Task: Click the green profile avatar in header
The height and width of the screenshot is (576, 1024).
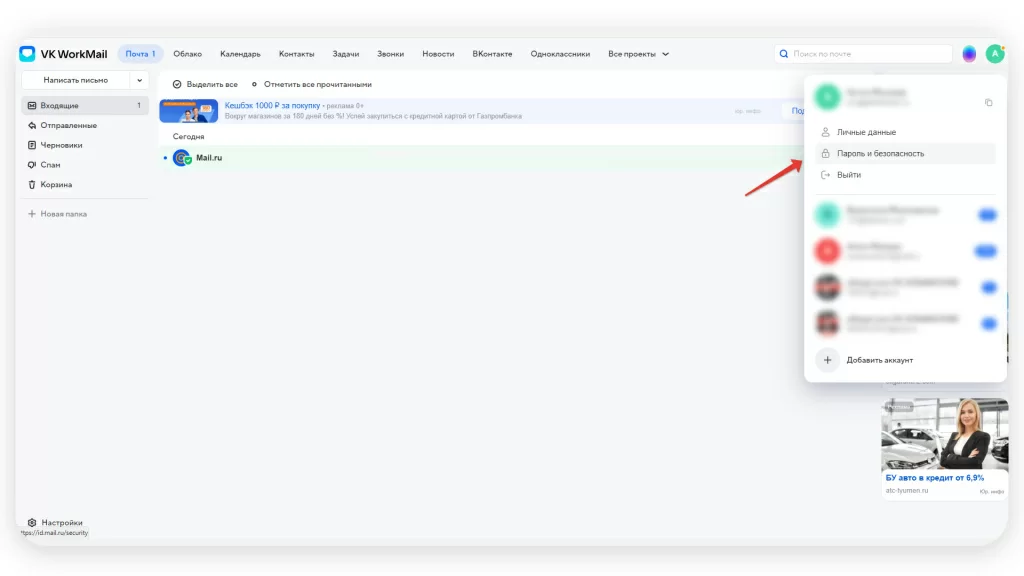Action: [x=994, y=54]
